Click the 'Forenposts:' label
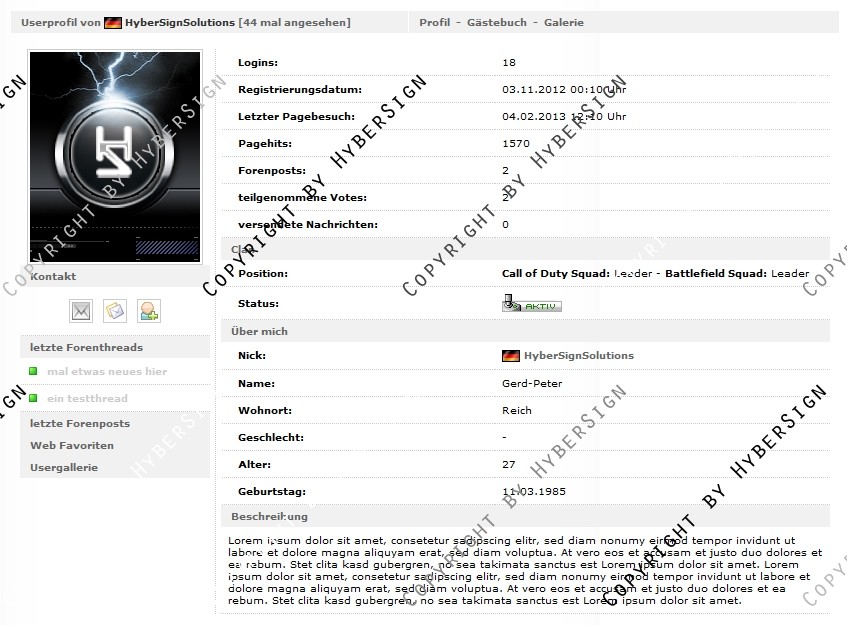The width and height of the screenshot is (847, 625). tap(272, 171)
